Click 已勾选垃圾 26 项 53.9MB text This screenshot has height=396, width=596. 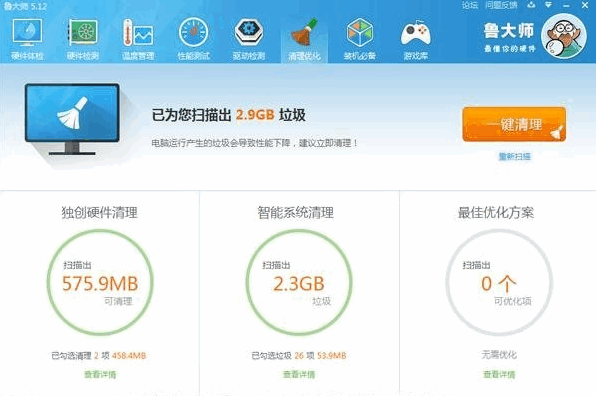[x=299, y=356]
